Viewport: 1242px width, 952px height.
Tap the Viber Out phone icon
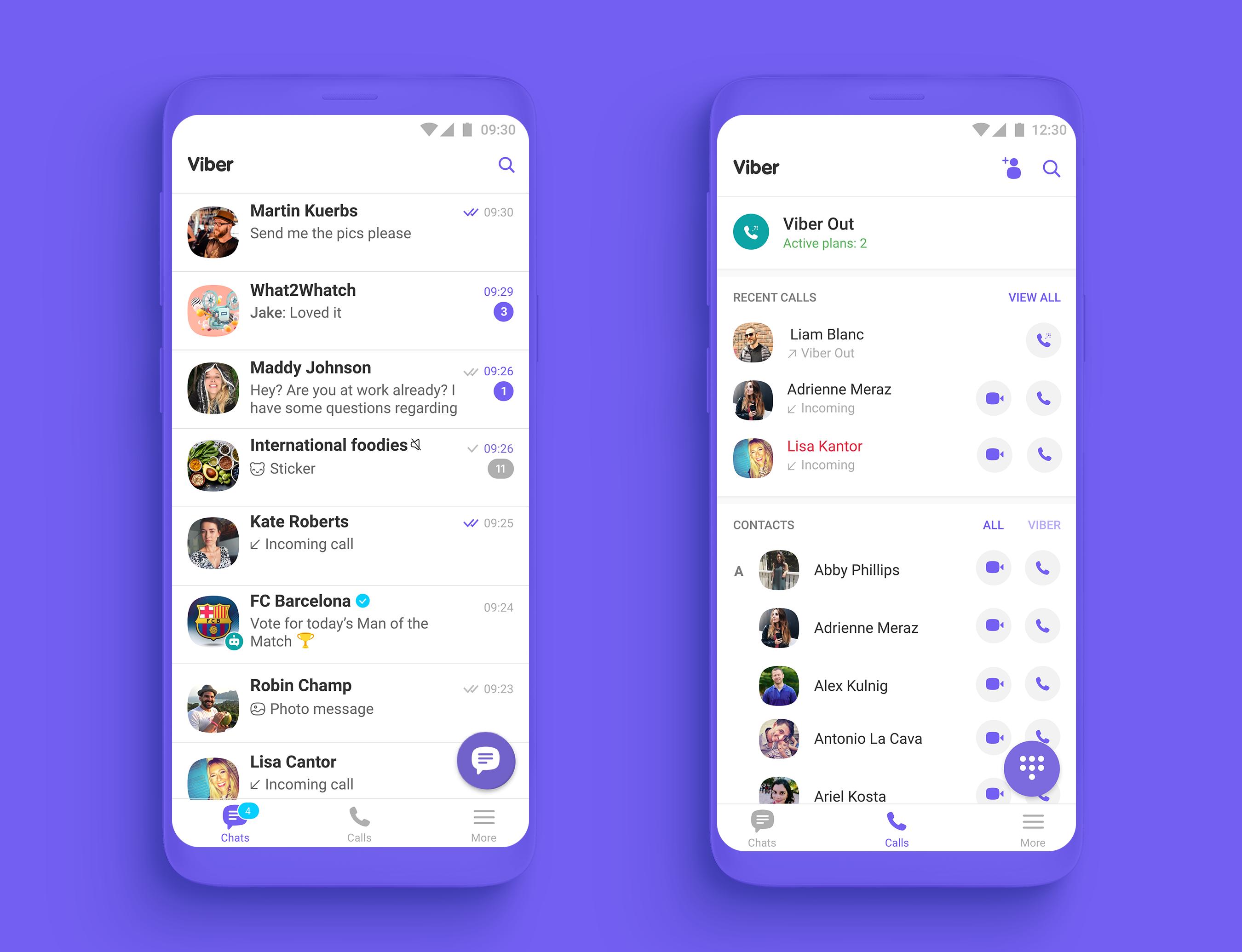(x=755, y=232)
